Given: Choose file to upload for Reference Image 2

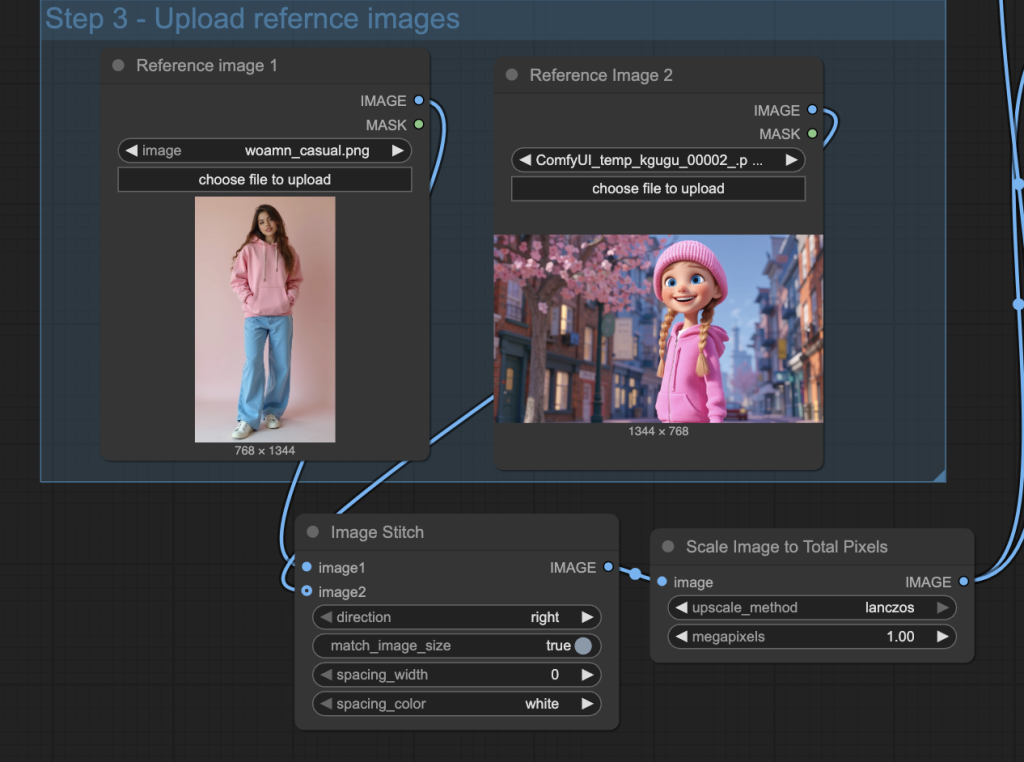Looking at the screenshot, I should coord(658,188).
